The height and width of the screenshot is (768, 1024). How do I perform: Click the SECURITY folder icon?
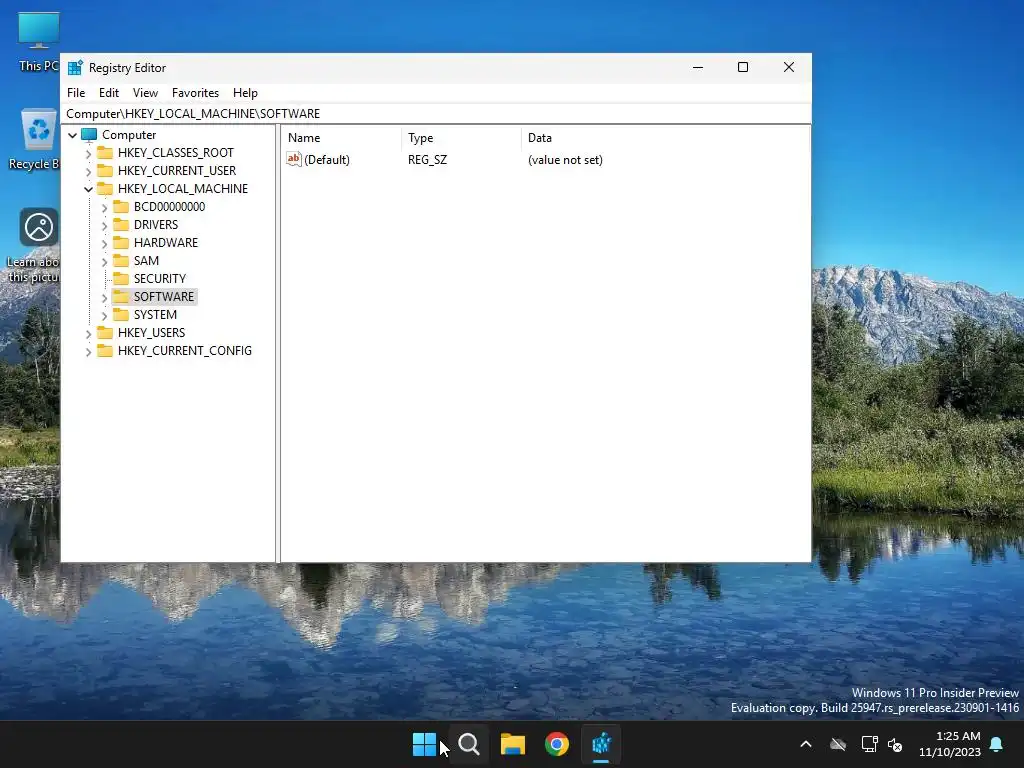(x=121, y=278)
